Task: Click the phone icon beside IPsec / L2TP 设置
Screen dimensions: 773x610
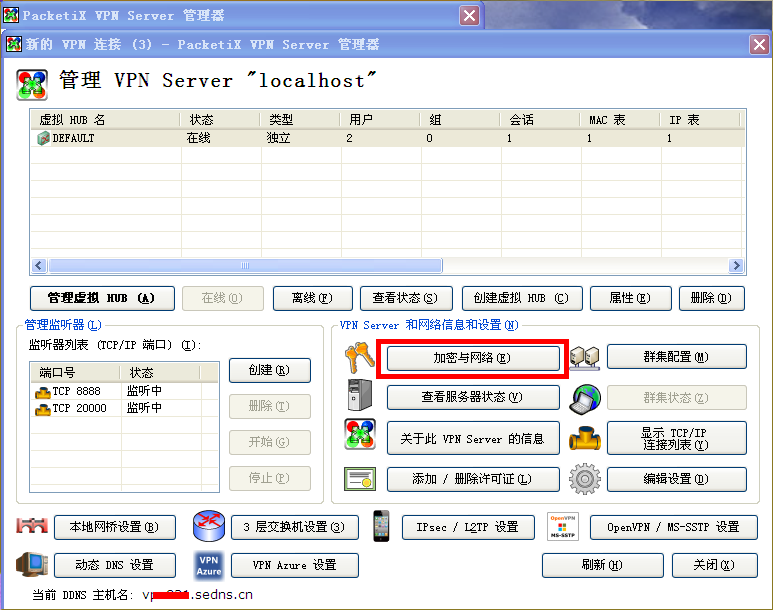Action: coord(381,526)
